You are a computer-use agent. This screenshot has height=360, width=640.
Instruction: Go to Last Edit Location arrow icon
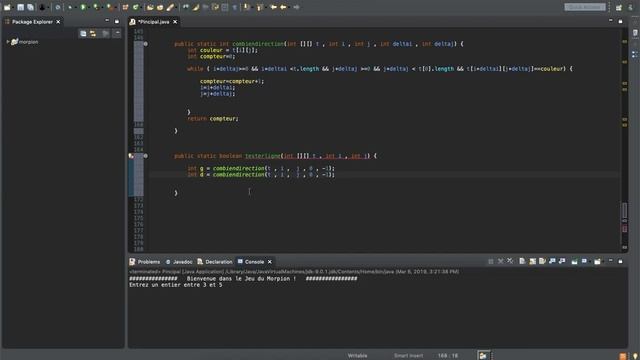(273, 7)
